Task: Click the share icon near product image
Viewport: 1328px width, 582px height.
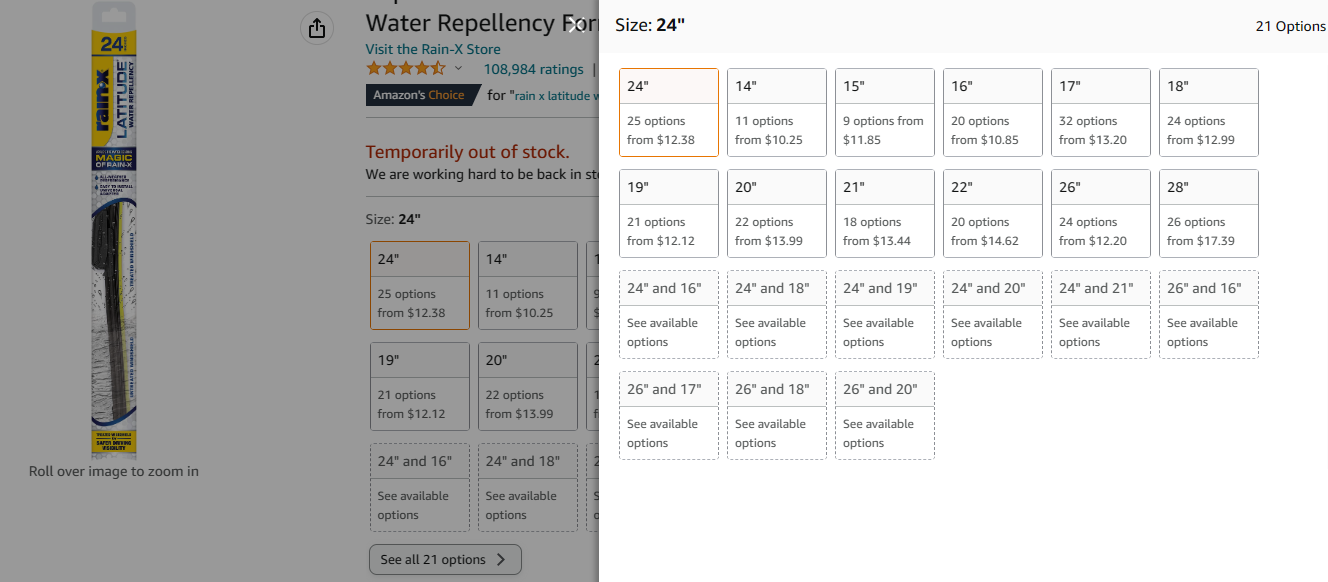Action: [x=317, y=28]
